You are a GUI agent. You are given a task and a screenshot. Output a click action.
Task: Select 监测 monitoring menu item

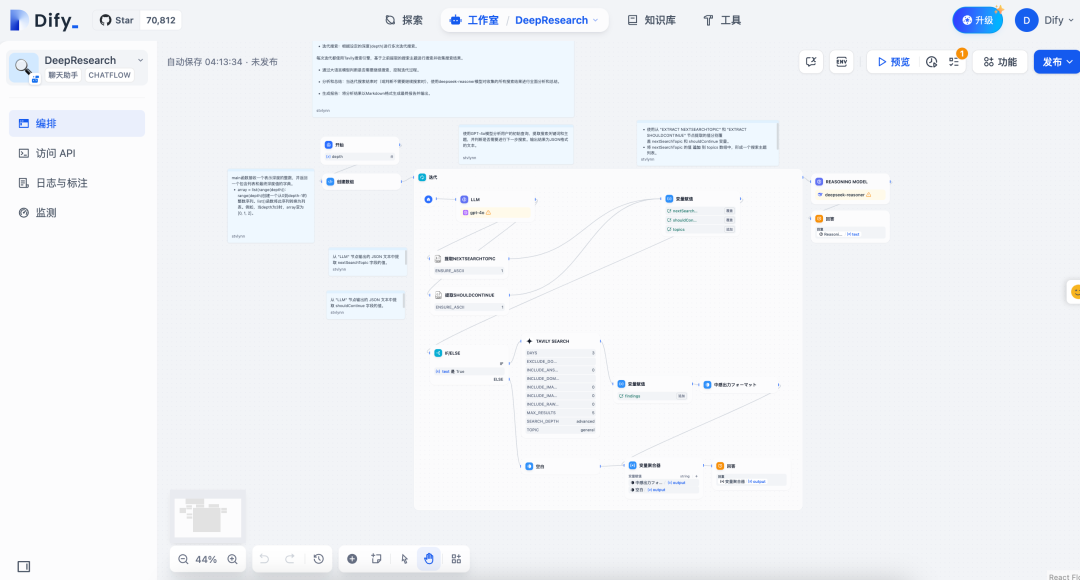77,212
